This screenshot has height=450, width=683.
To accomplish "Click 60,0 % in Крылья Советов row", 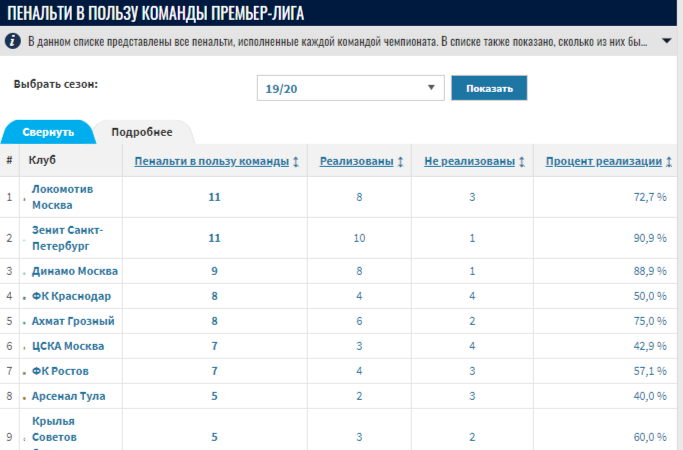I will point(650,437).
